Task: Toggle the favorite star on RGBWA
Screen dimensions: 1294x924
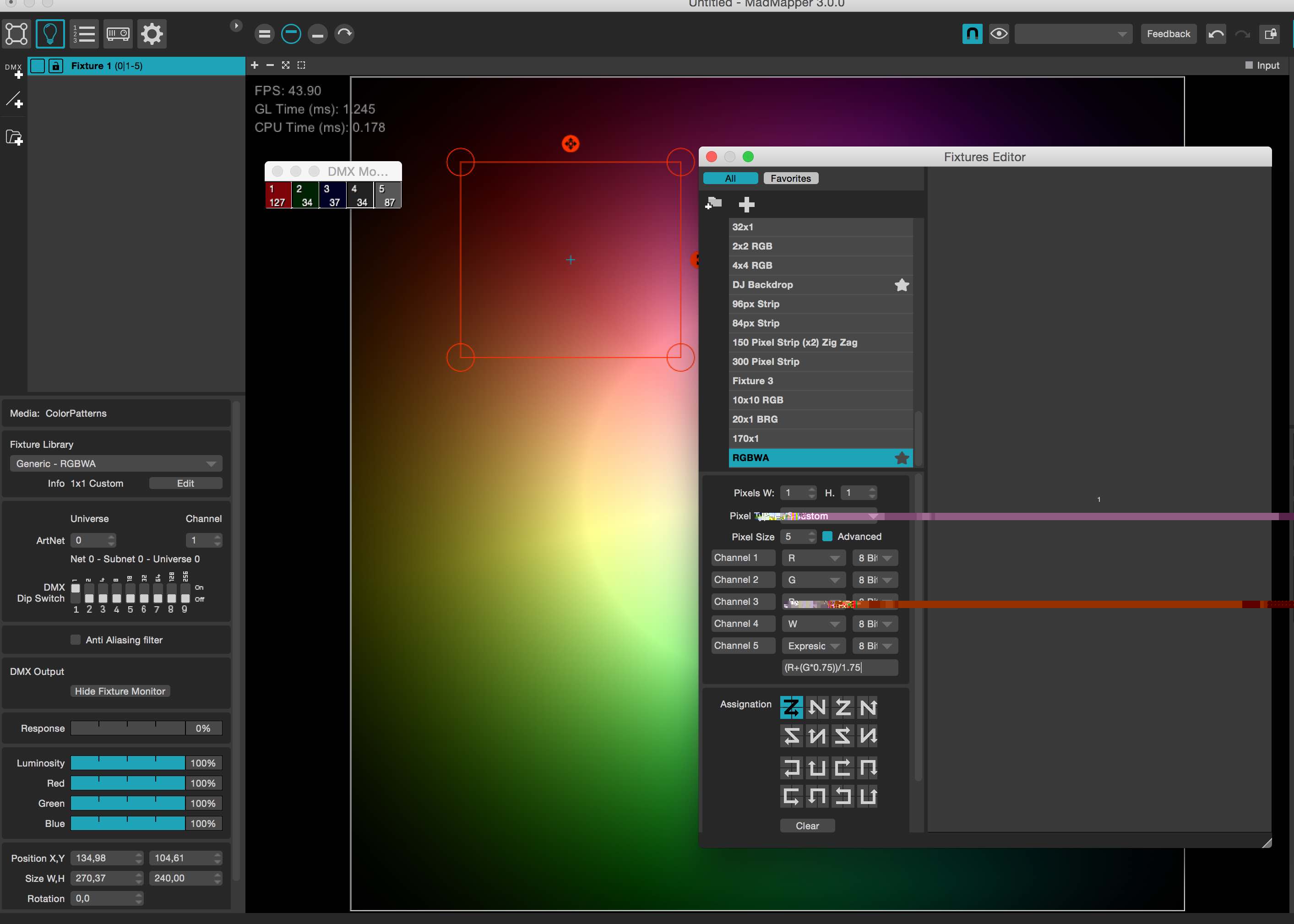Action: (x=902, y=457)
